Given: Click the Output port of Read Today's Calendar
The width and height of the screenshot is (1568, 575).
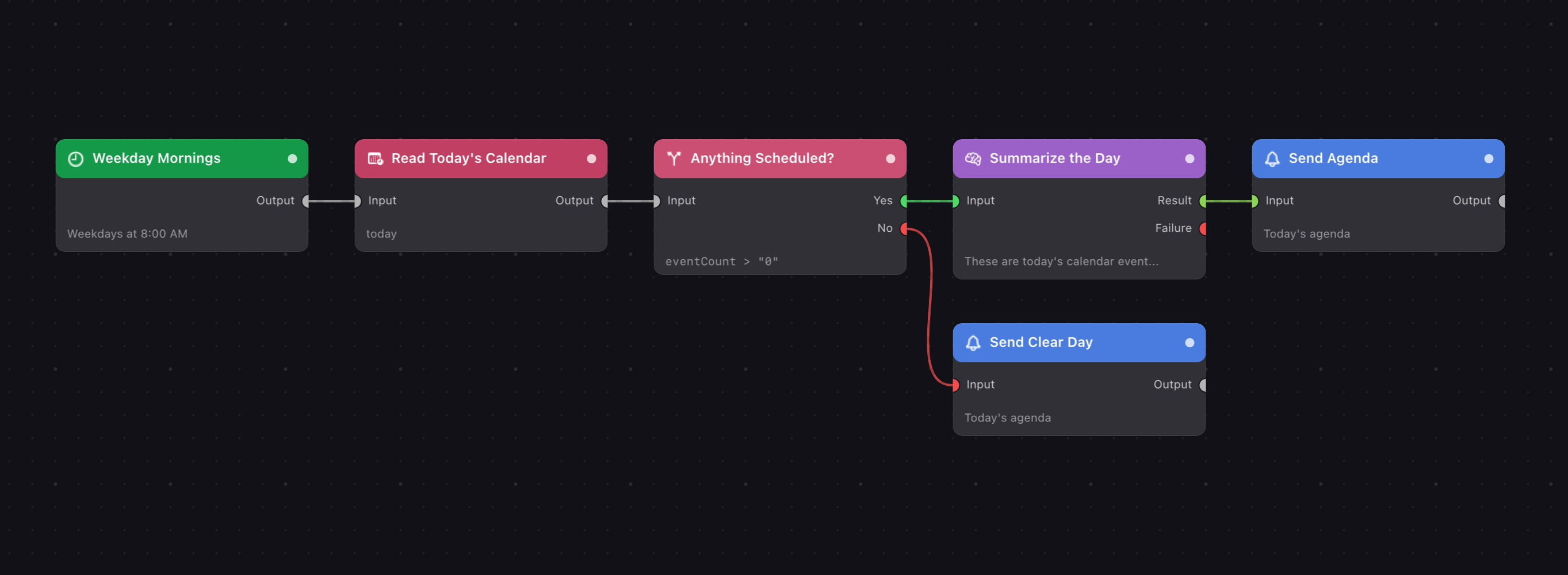Looking at the screenshot, I should point(606,201).
